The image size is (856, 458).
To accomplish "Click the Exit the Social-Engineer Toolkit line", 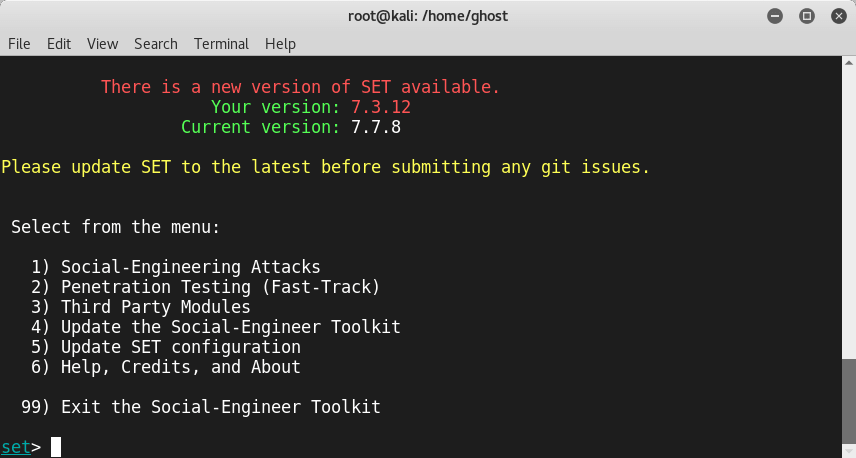I will point(201,407).
